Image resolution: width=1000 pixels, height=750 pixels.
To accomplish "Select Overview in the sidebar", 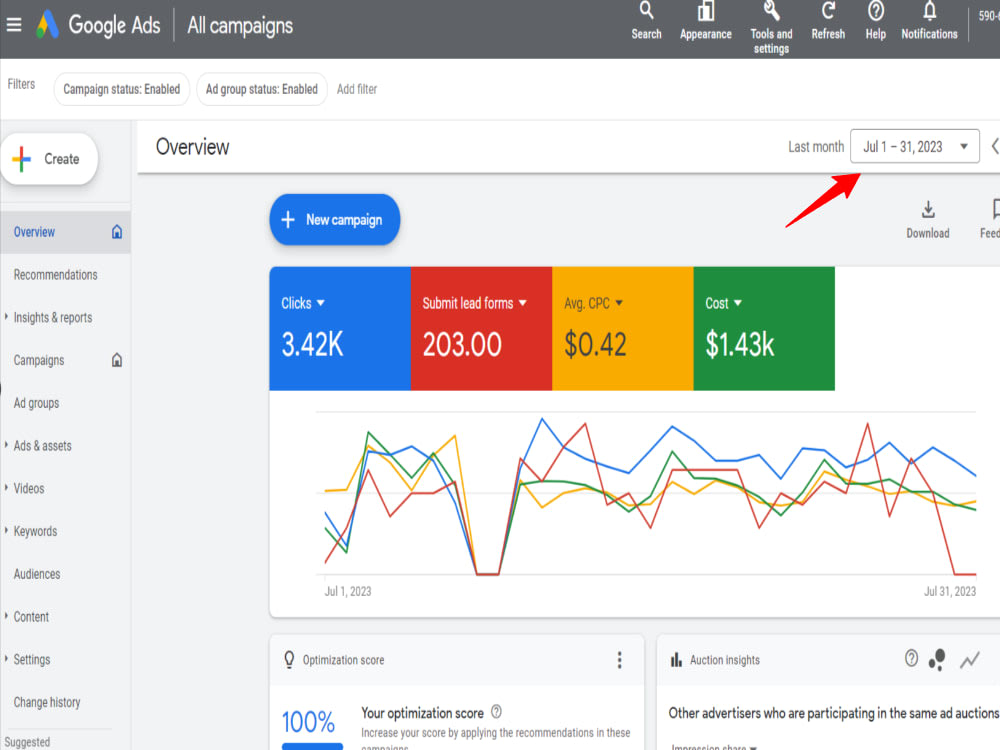I will point(66,232).
